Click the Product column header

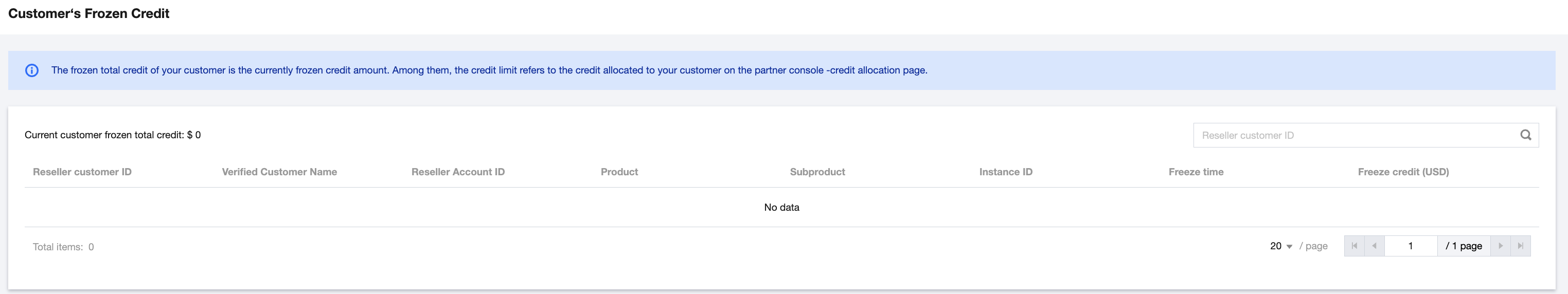619,172
